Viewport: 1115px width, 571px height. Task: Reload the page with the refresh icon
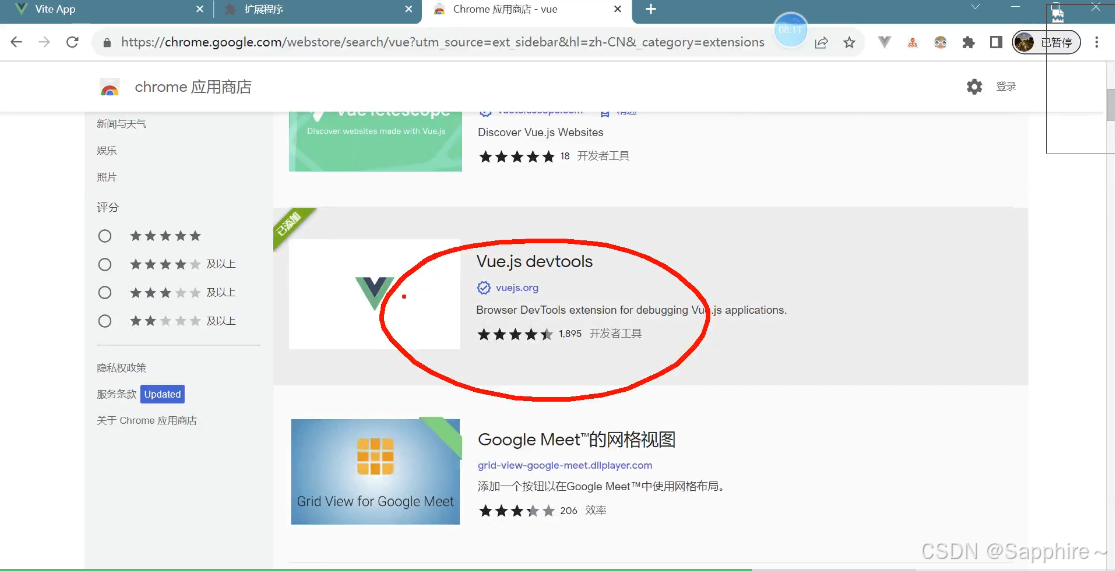click(72, 43)
